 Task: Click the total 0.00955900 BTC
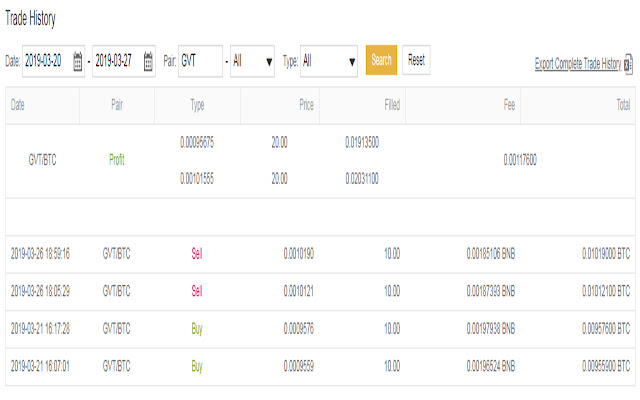606,367
